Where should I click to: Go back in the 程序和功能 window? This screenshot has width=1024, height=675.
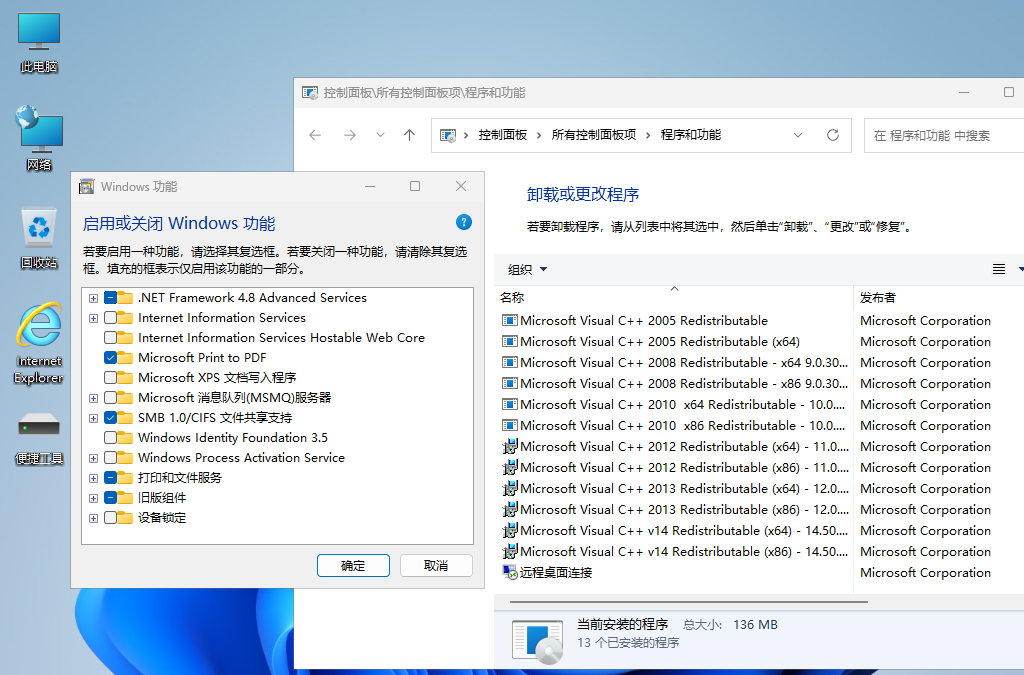point(315,135)
